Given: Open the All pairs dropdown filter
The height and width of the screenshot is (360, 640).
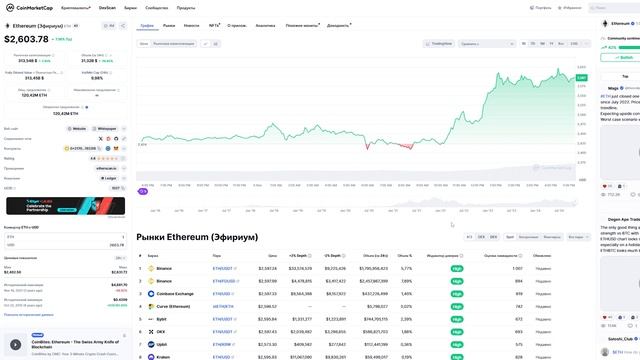Looking at the screenshot, I should [578, 237].
